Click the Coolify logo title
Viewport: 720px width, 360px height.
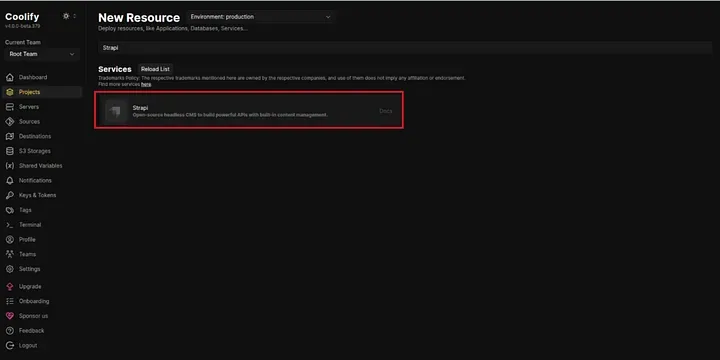[22, 17]
